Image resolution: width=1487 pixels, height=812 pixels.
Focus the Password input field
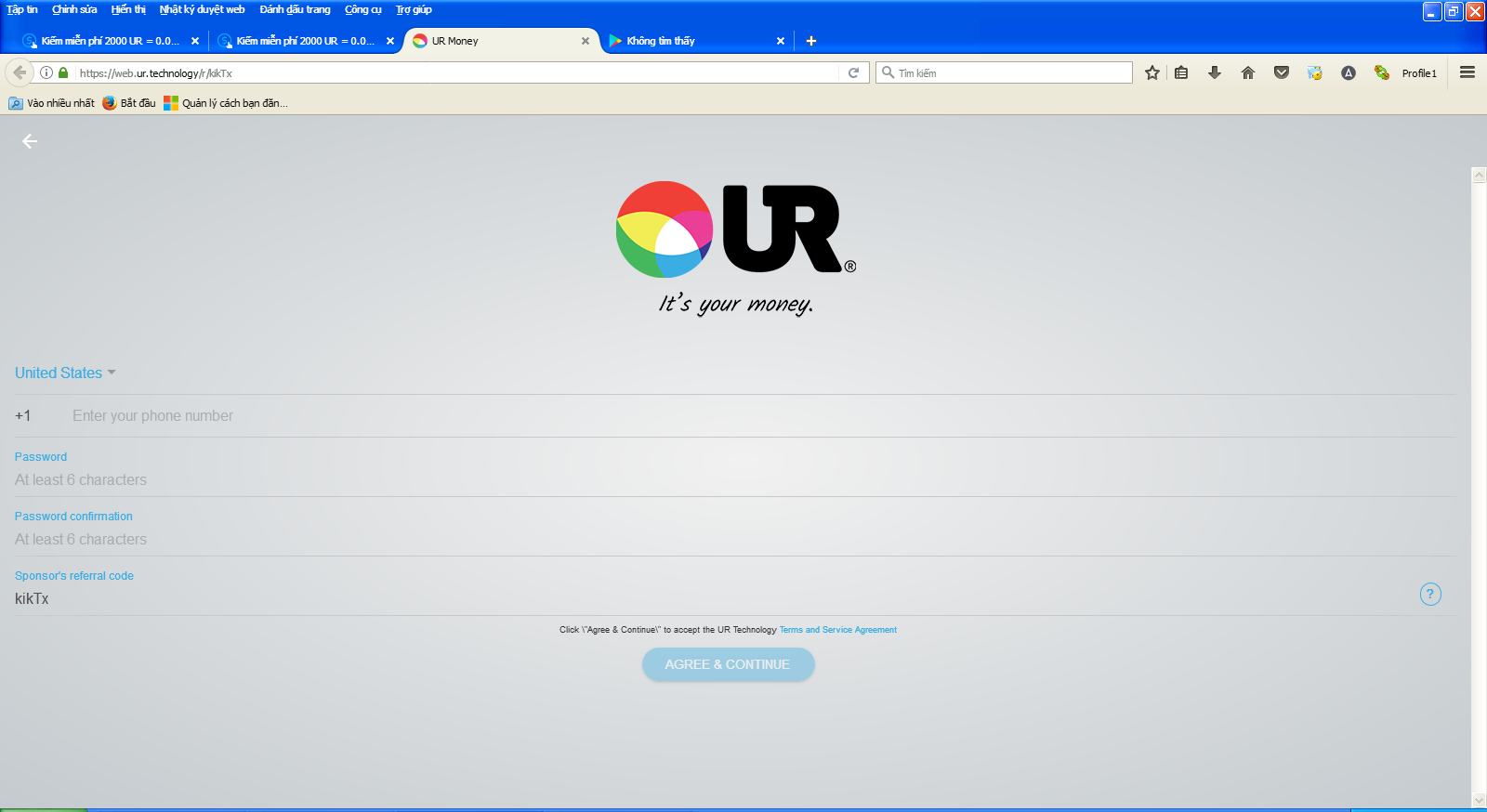734,480
